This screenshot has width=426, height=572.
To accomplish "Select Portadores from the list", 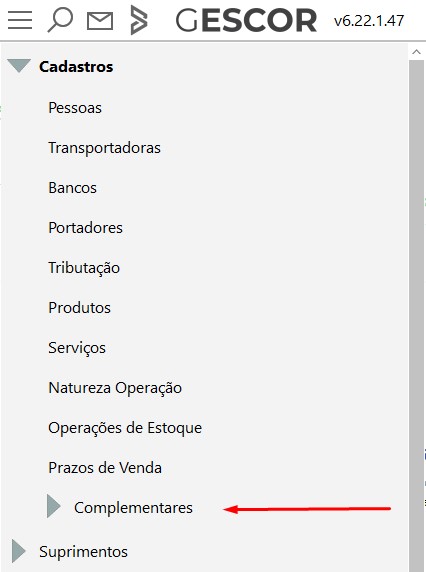I will click(x=85, y=228).
